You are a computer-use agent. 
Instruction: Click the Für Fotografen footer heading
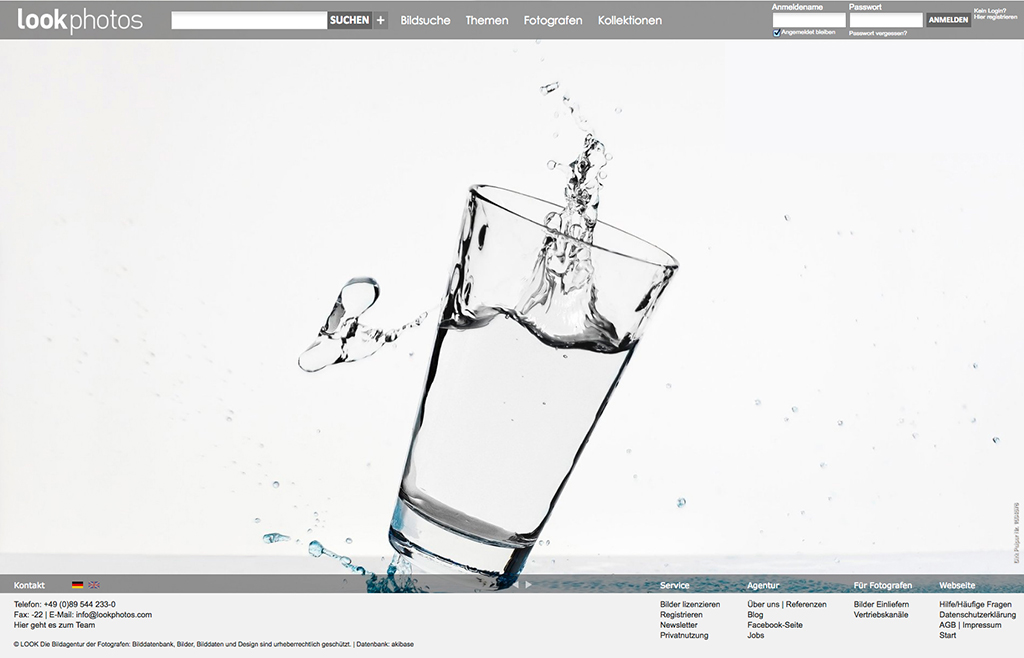click(882, 585)
